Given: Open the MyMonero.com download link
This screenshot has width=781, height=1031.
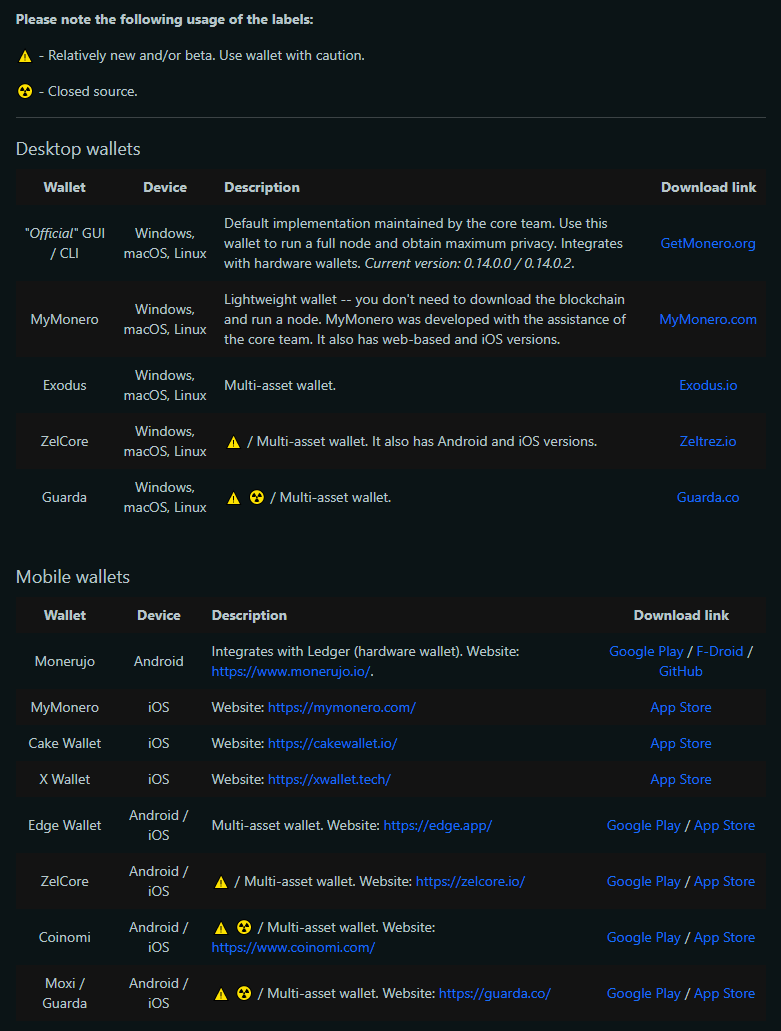Looking at the screenshot, I should pyautogui.click(x=708, y=320).
